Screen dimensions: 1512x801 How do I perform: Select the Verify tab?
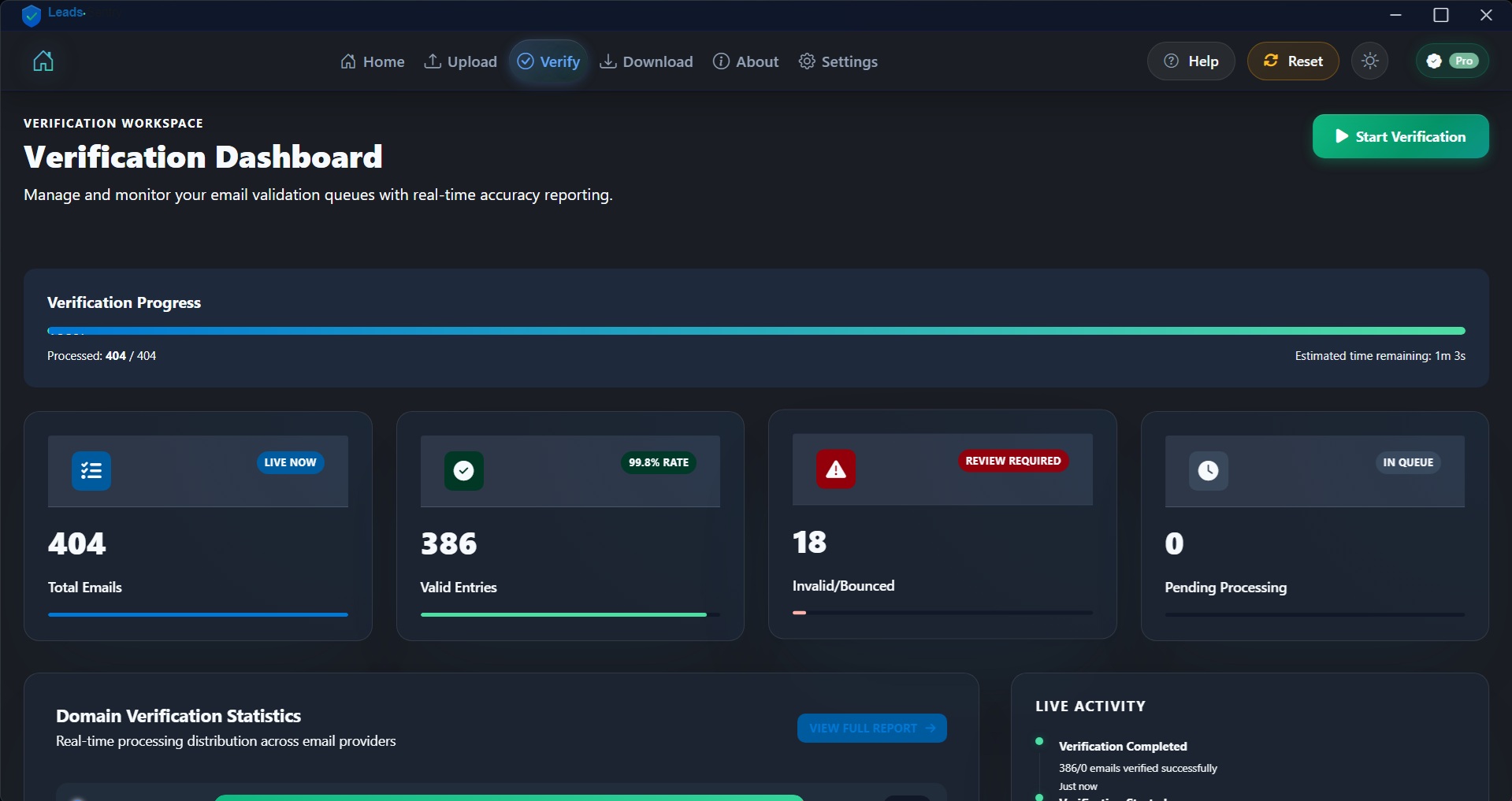click(548, 61)
